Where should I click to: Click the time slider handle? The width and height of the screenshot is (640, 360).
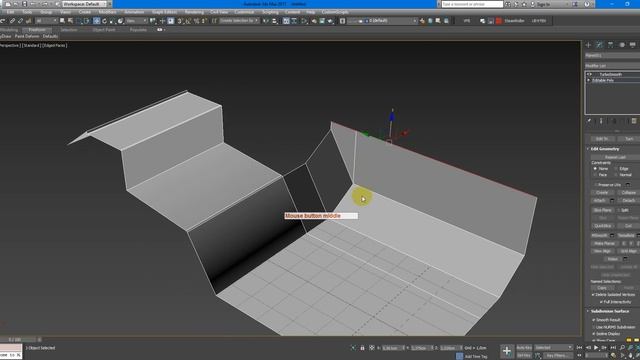tap(18, 340)
